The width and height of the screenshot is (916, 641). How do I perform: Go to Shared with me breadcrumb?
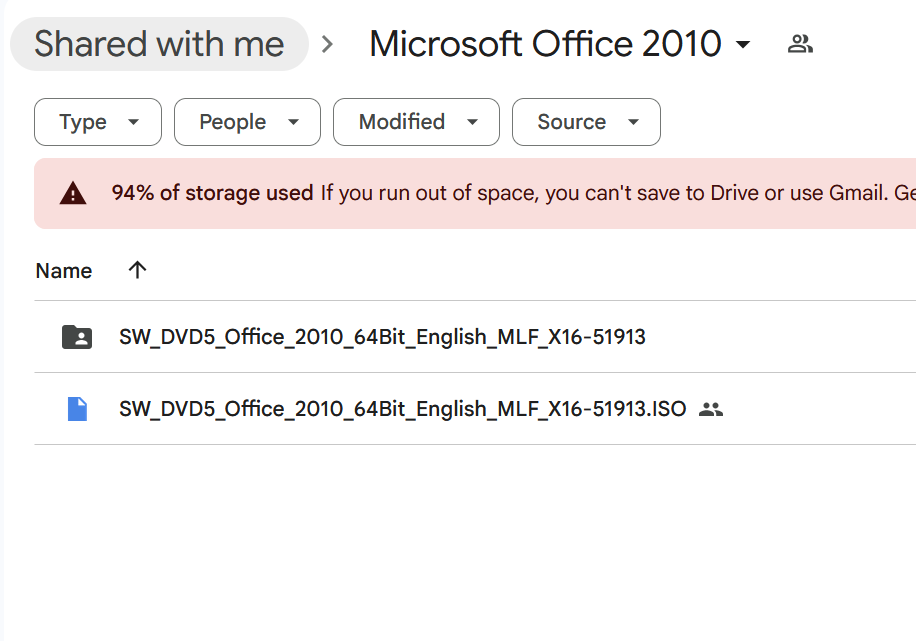pos(159,44)
